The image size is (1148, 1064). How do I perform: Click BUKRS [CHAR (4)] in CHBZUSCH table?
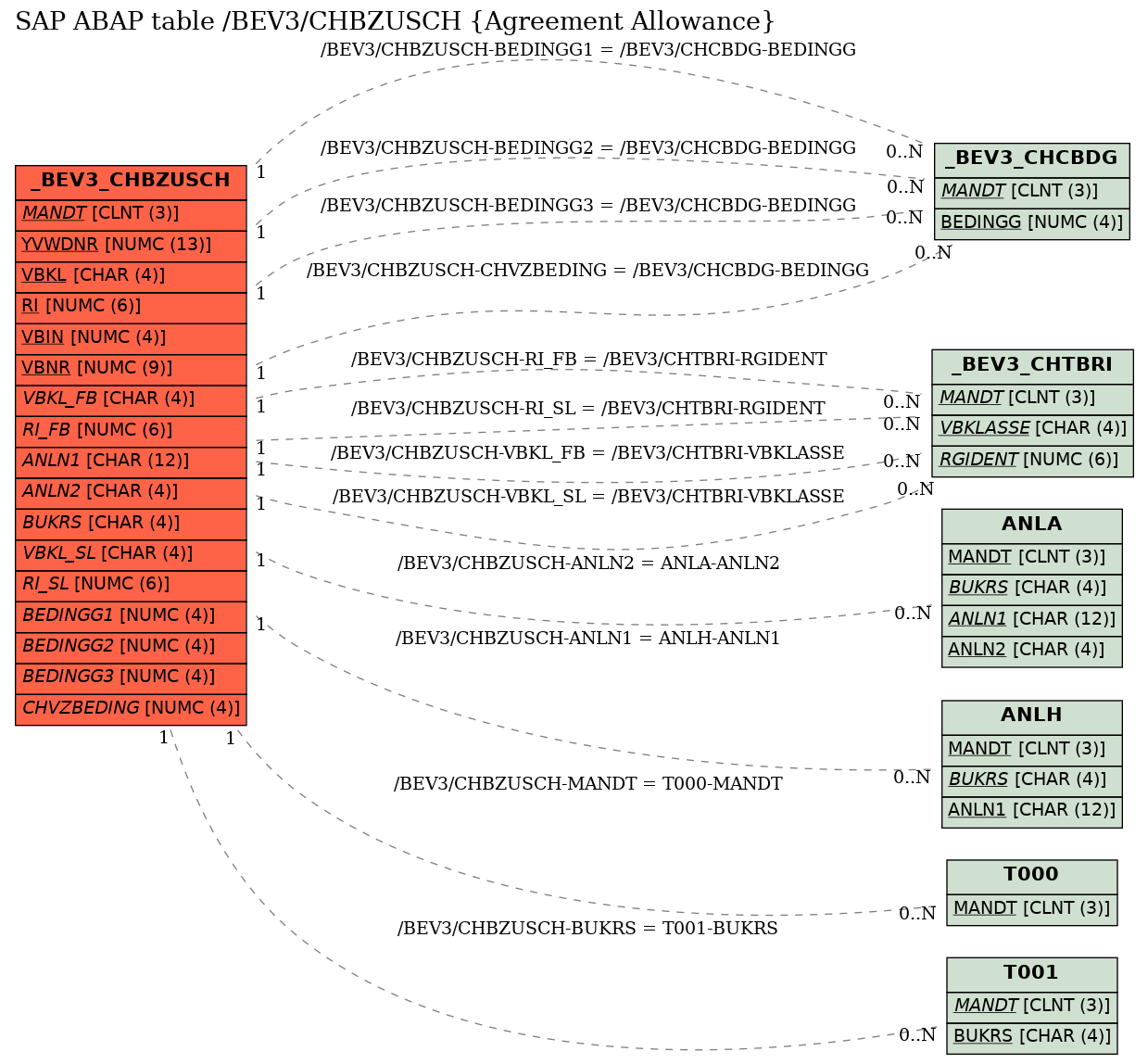(131, 524)
